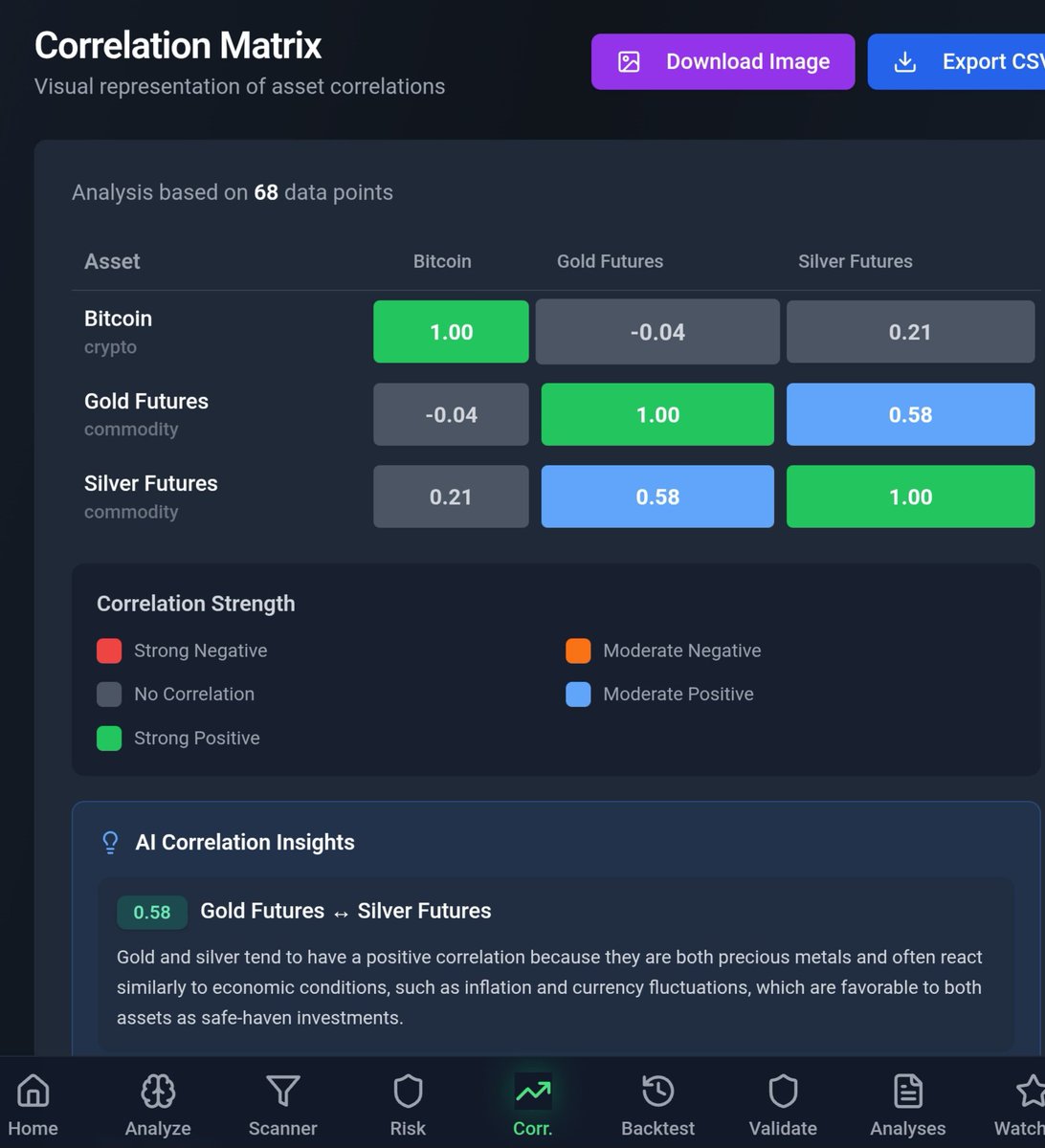
Task: Click the 0.21 Bitcoin-Silver correlation cell
Action: point(909,331)
